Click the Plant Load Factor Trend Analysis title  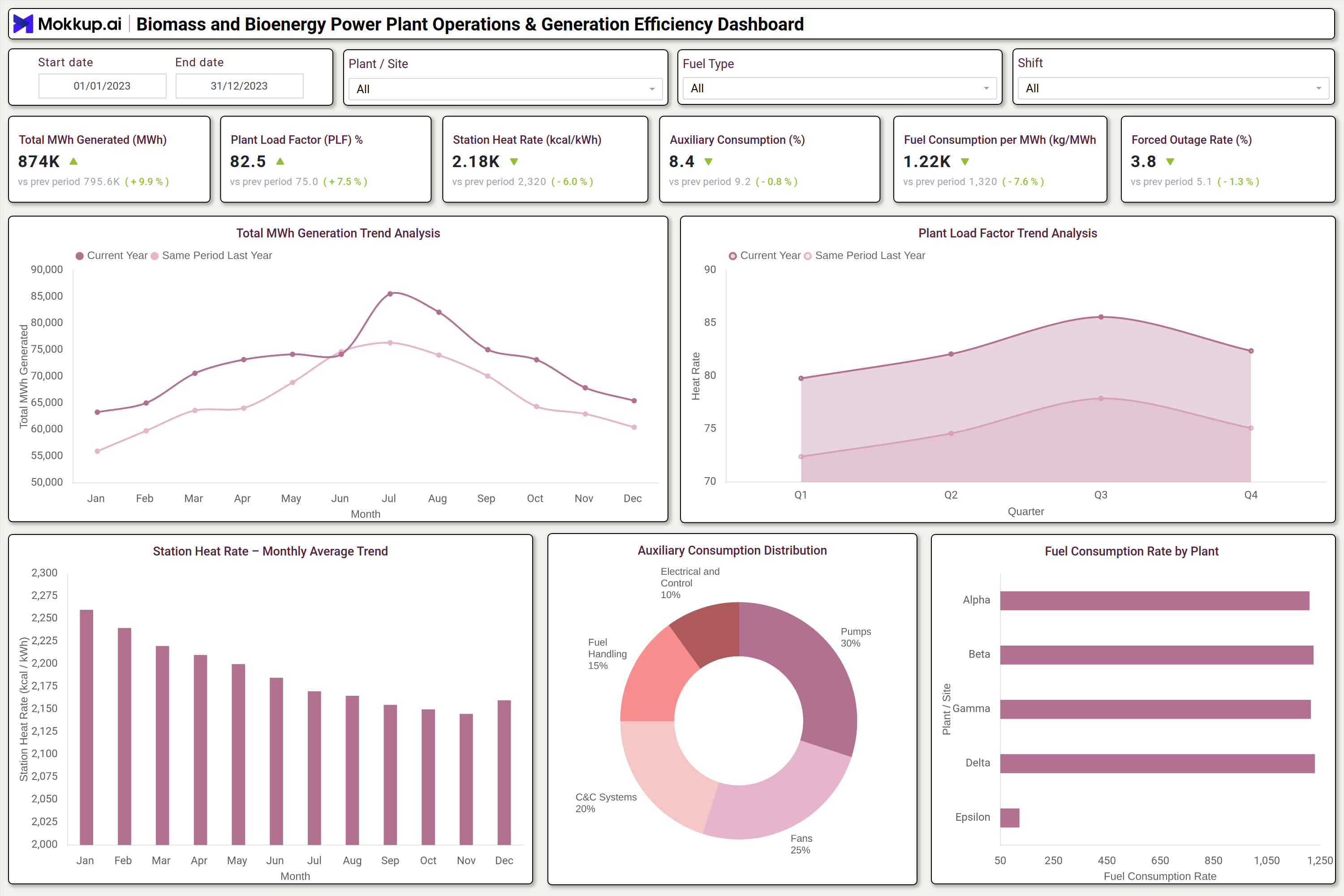tap(1008, 233)
